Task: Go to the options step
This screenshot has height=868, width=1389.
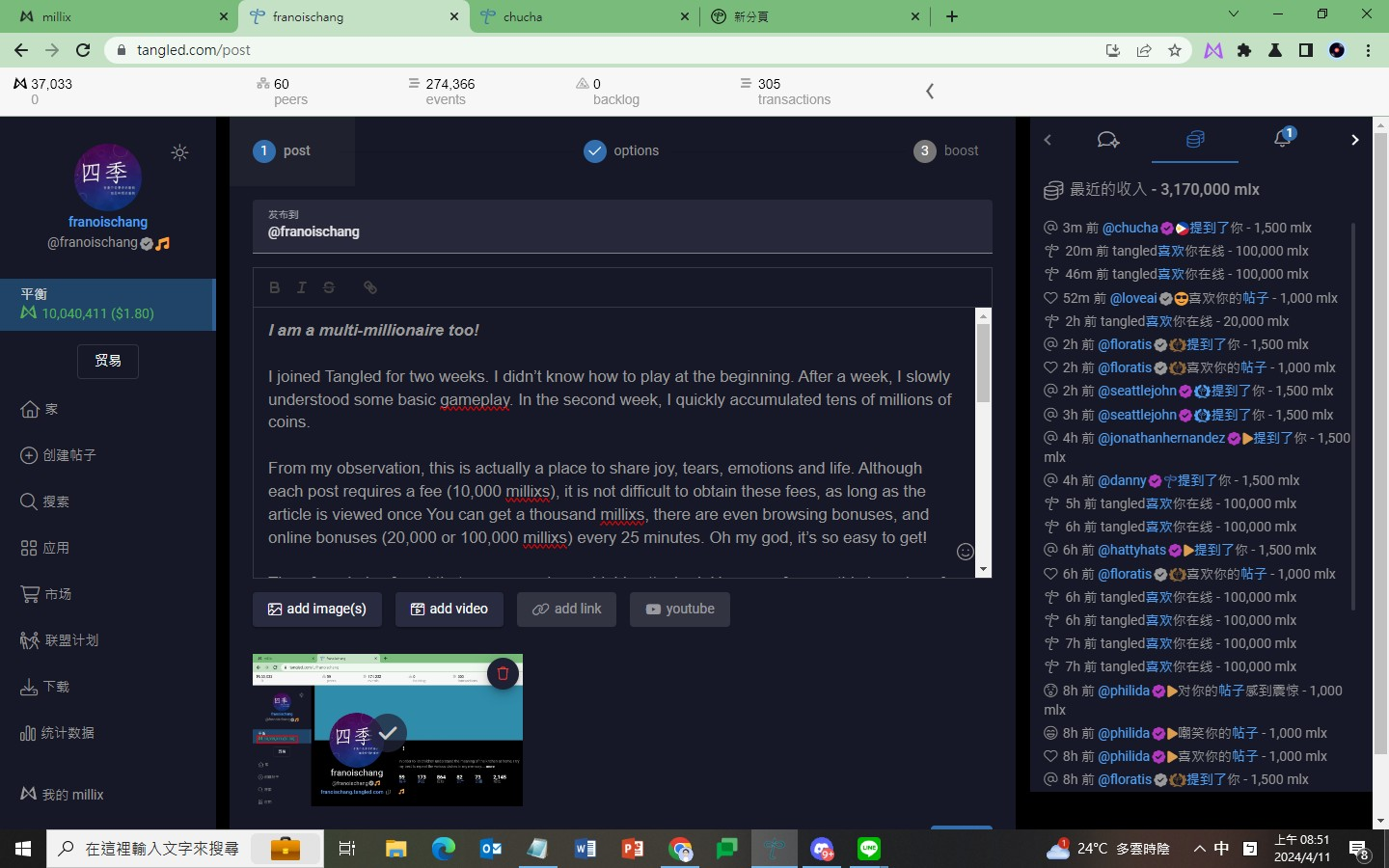Action: tap(621, 150)
